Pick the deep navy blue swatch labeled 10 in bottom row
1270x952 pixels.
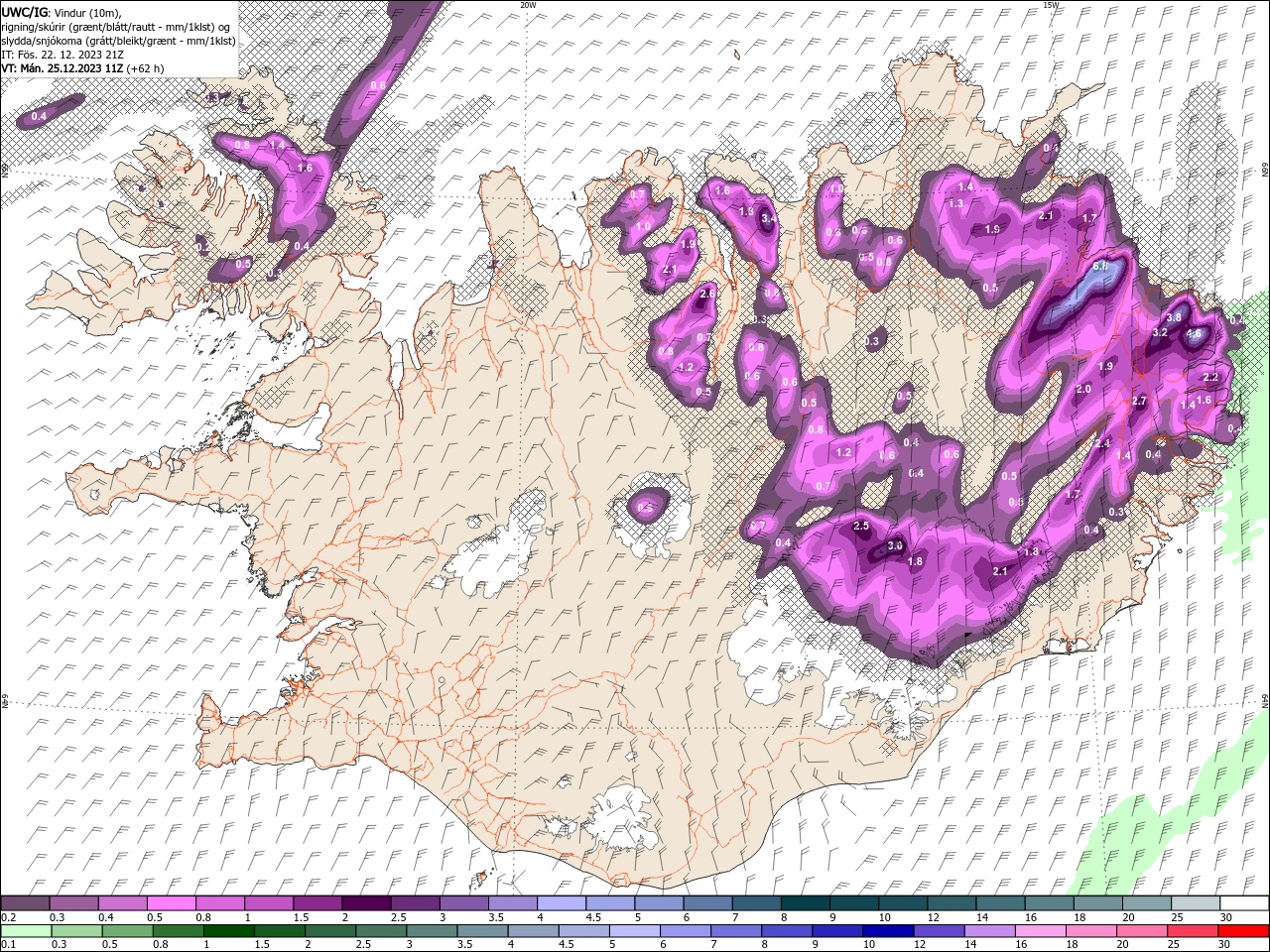pyautogui.click(x=887, y=930)
